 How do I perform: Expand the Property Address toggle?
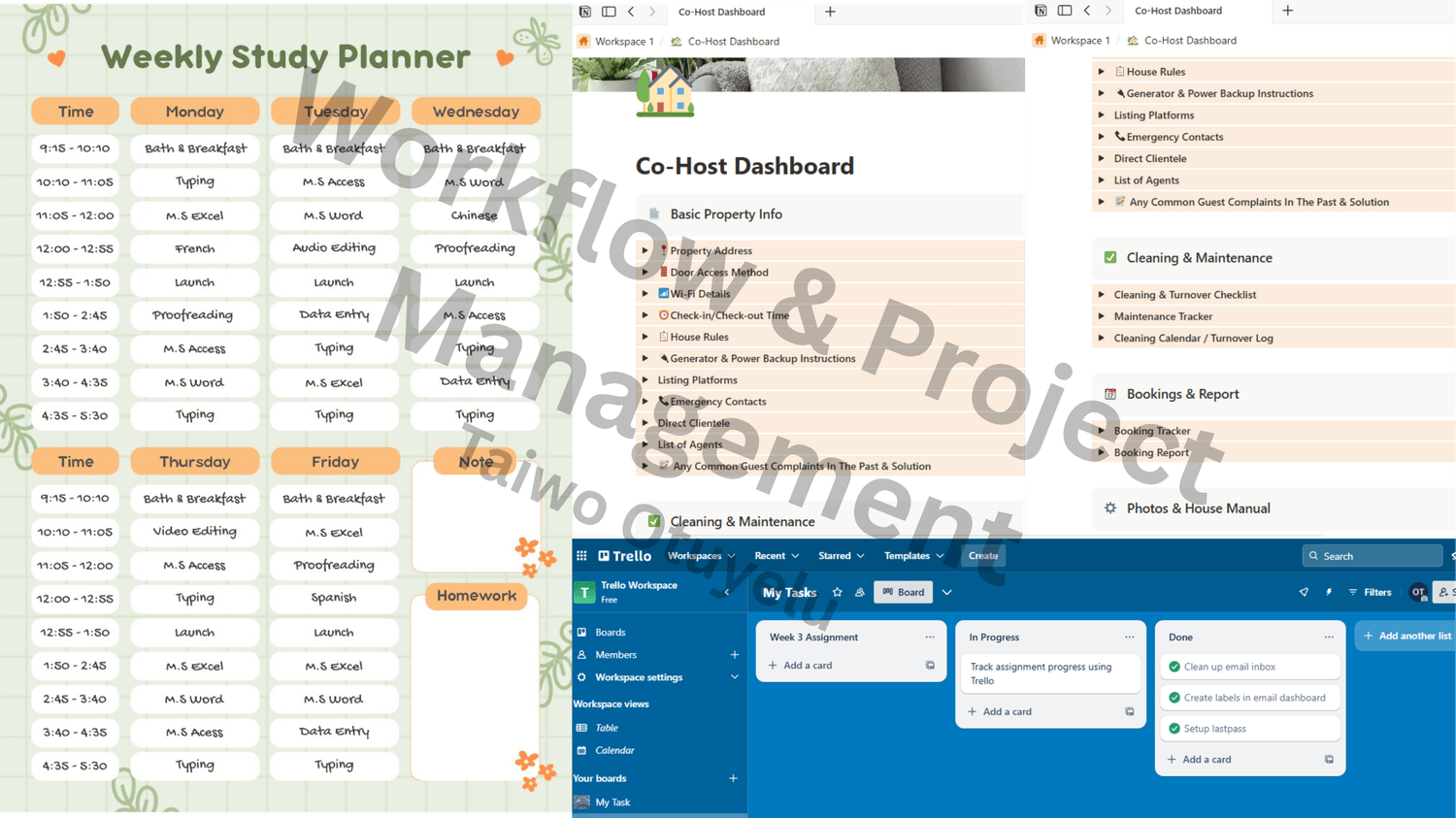pos(645,250)
